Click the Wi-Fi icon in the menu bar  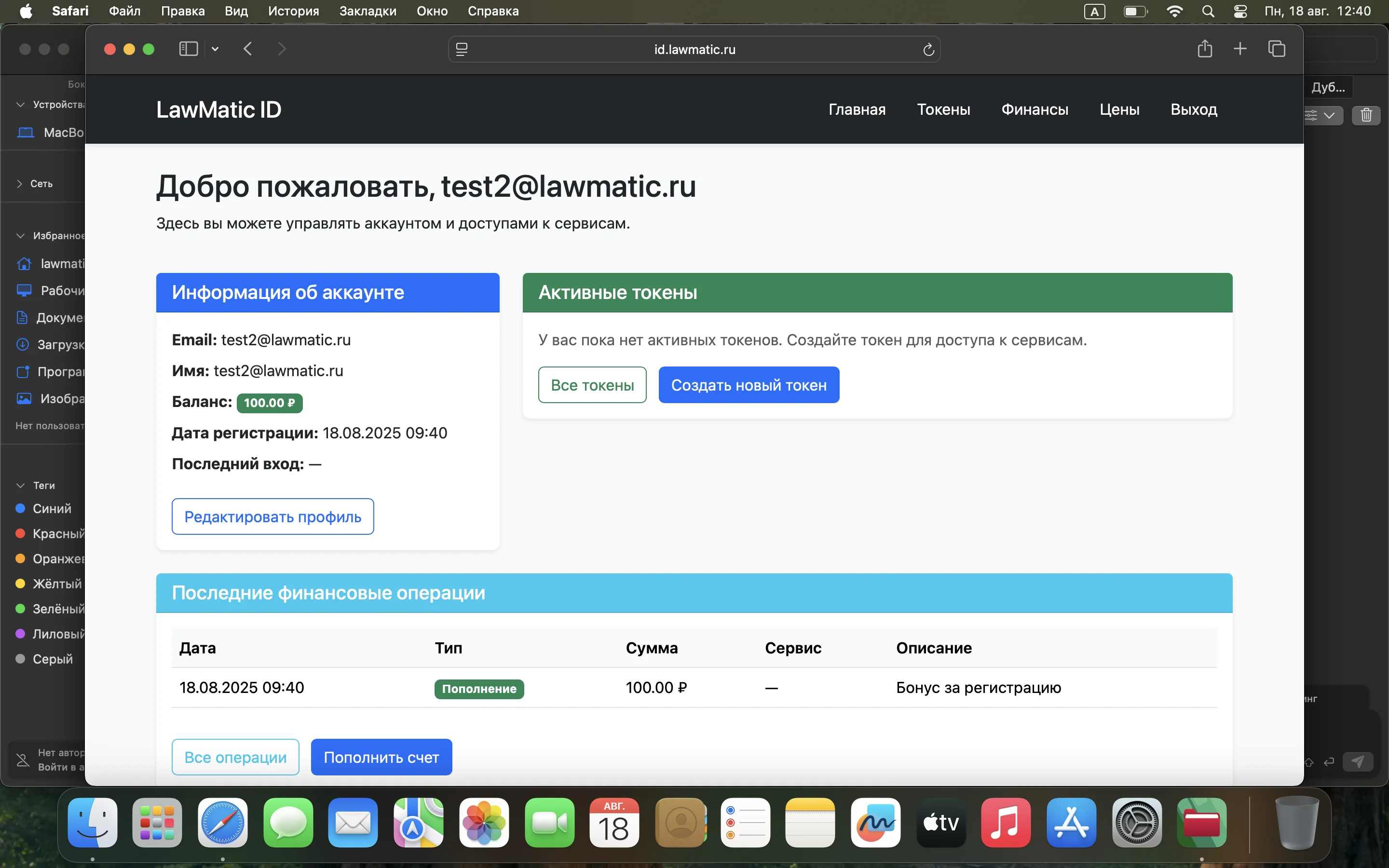pyautogui.click(x=1175, y=12)
